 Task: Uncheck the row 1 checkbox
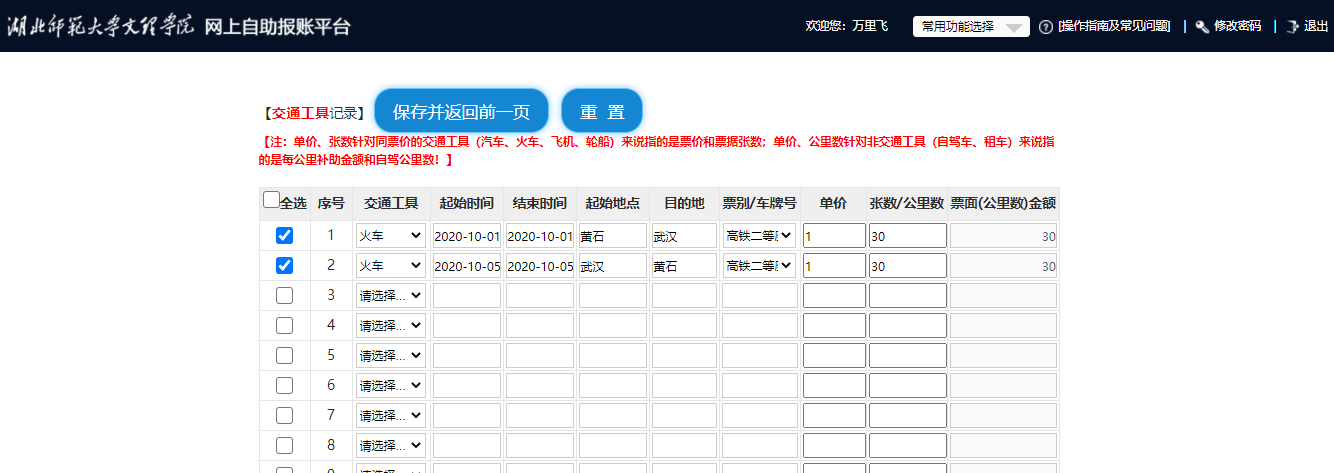click(x=284, y=236)
